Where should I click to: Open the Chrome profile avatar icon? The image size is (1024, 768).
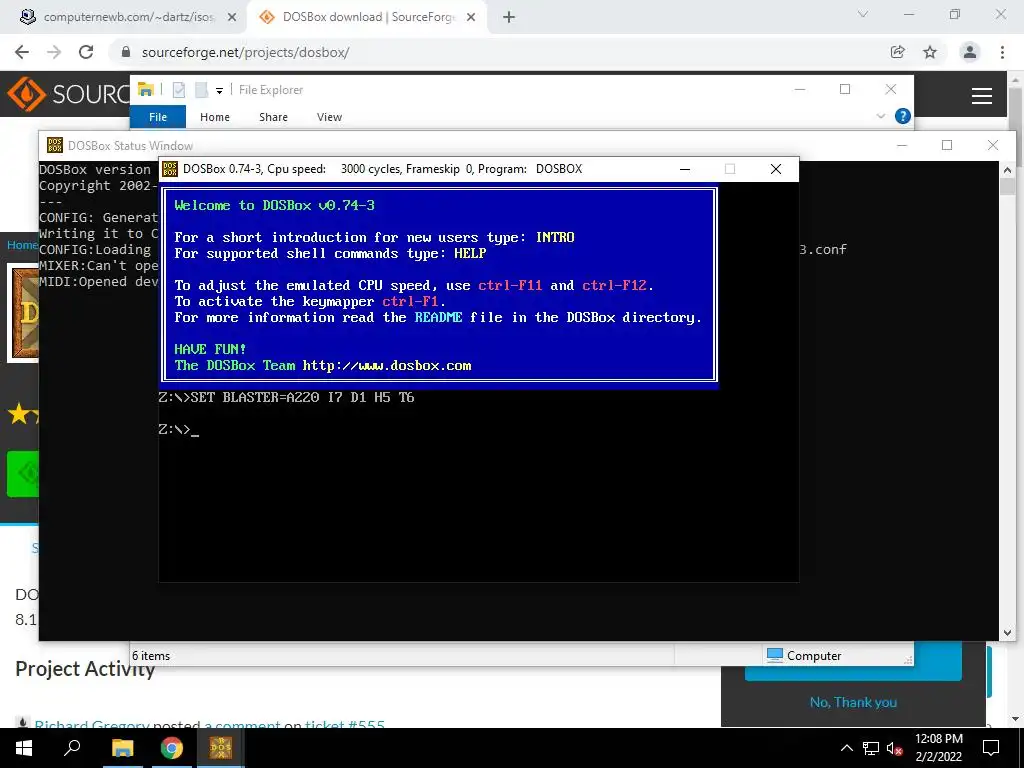[970, 52]
